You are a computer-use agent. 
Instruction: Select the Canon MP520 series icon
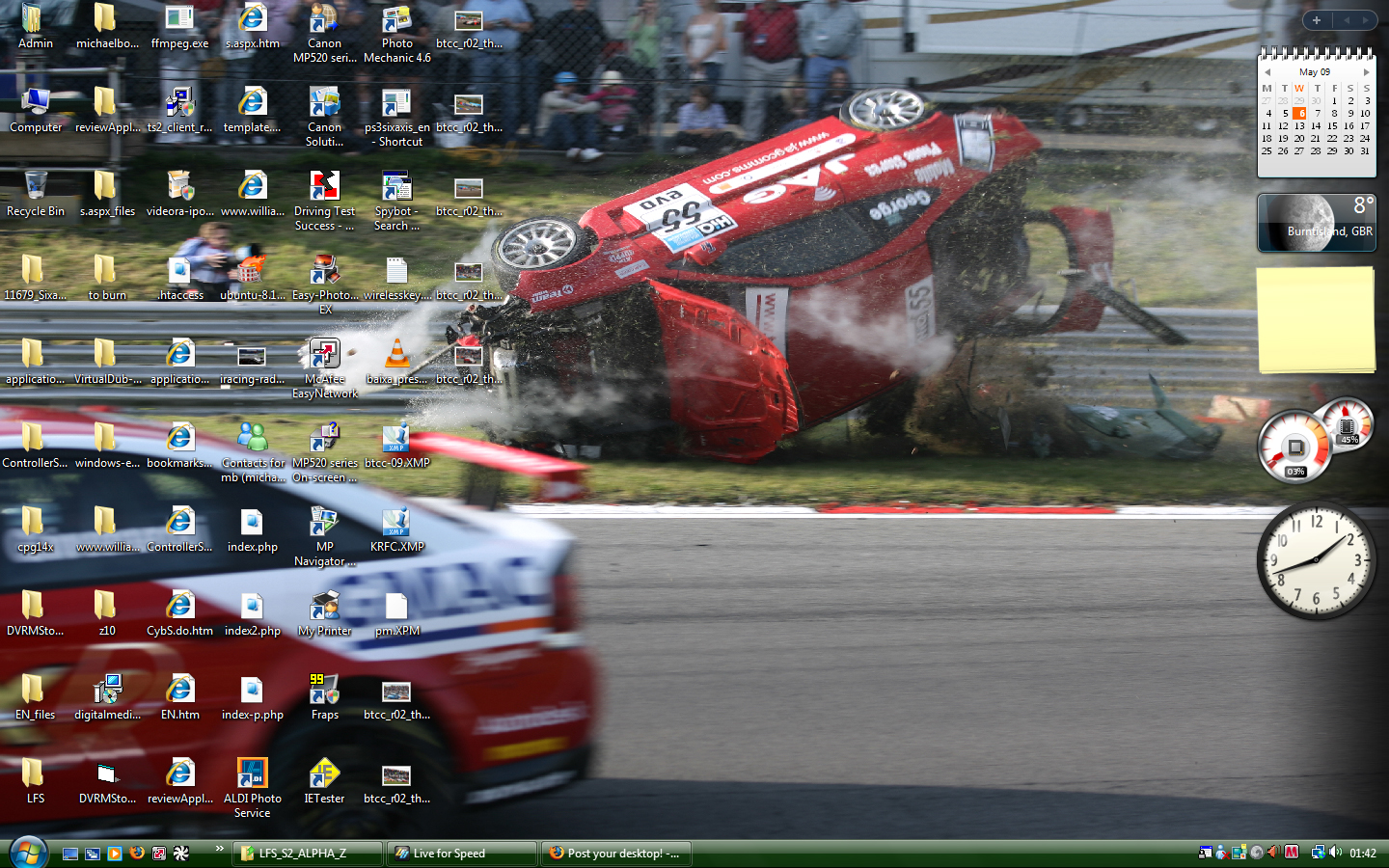(324, 34)
